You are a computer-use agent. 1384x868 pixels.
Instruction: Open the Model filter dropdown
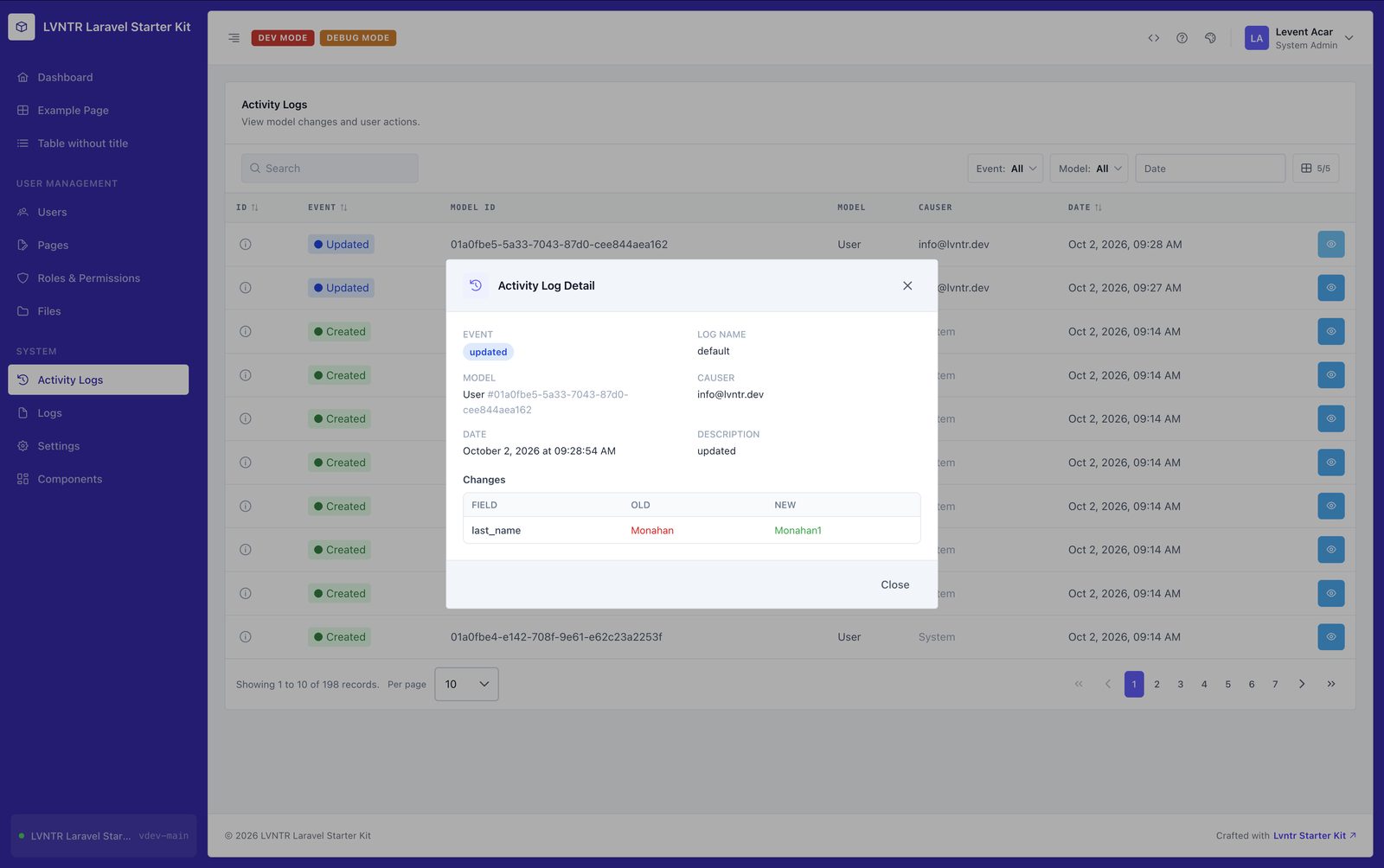[1089, 169]
